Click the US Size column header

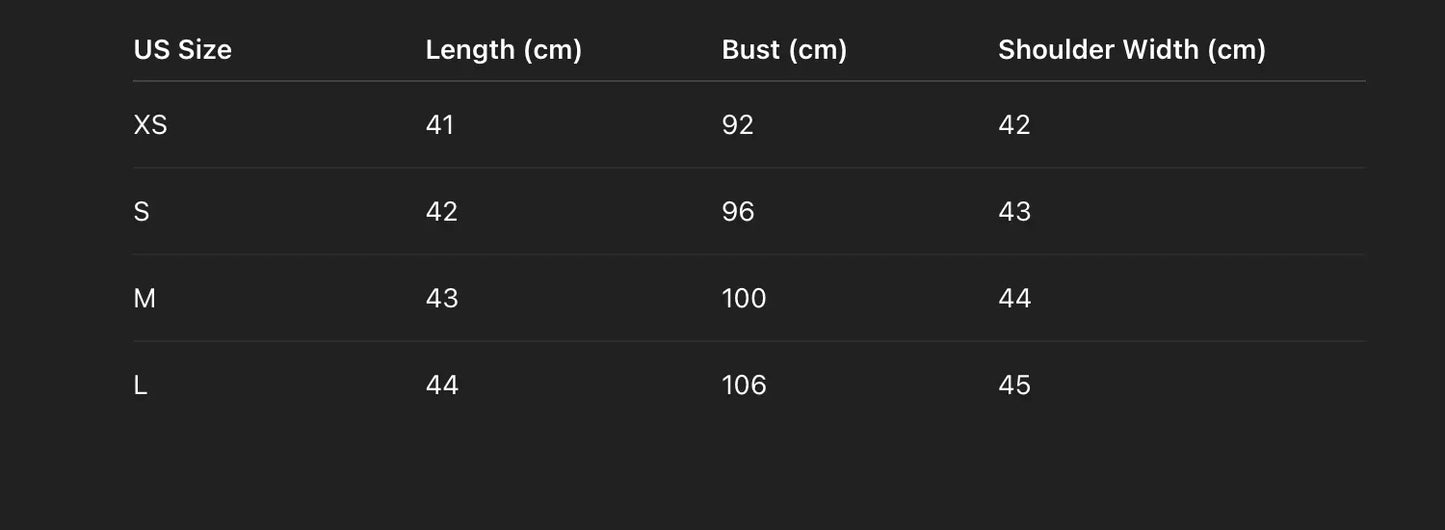pyautogui.click(x=182, y=50)
